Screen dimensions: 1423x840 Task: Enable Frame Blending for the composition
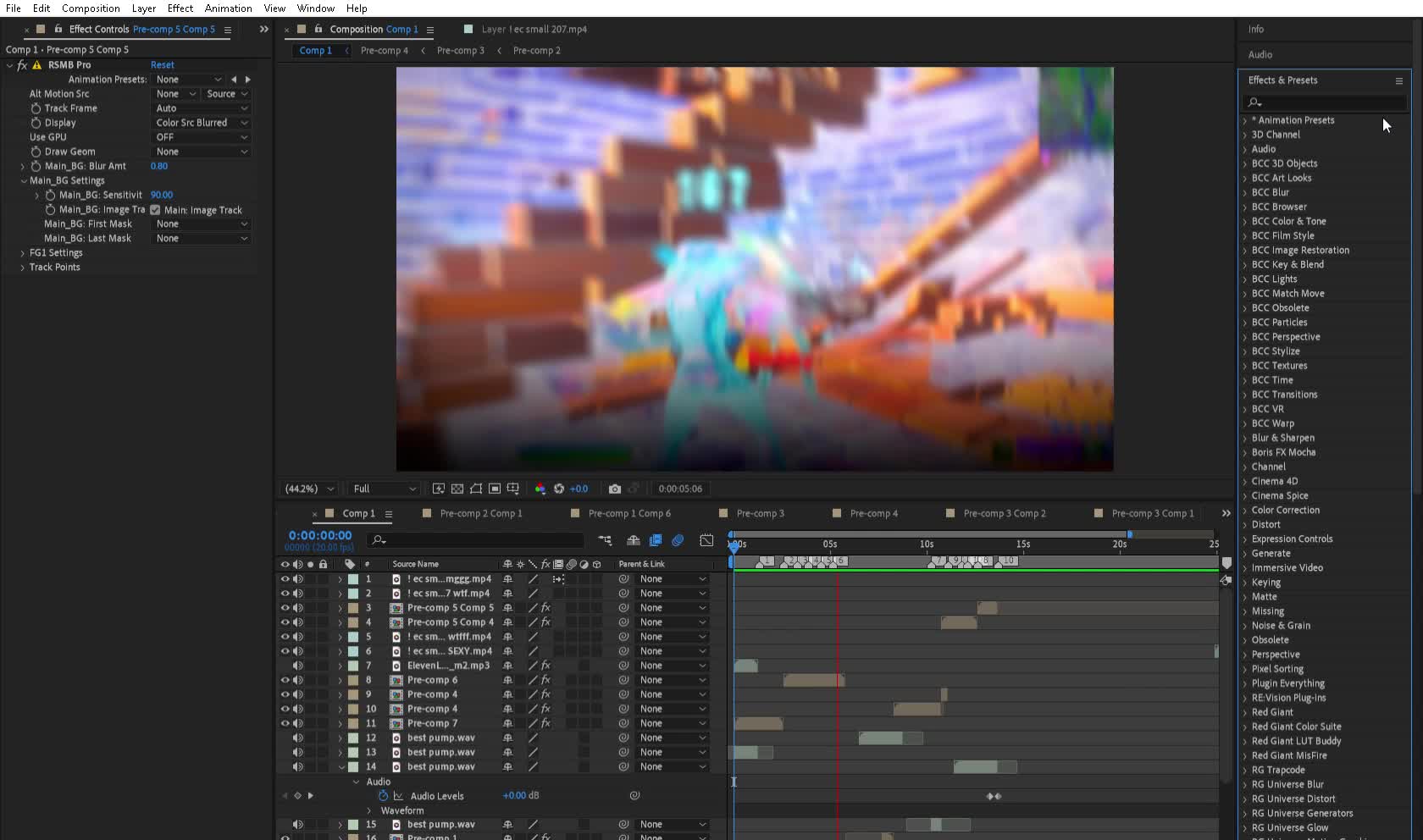tap(655, 540)
